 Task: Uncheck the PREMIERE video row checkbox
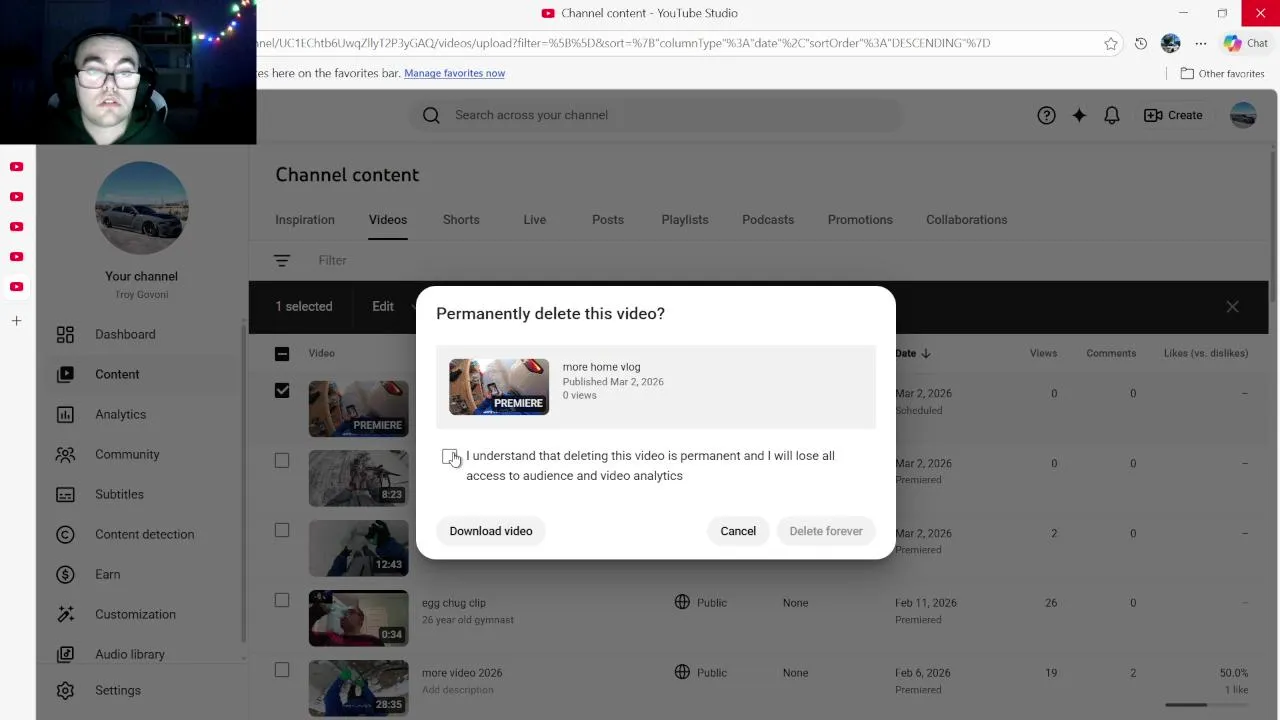point(282,391)
